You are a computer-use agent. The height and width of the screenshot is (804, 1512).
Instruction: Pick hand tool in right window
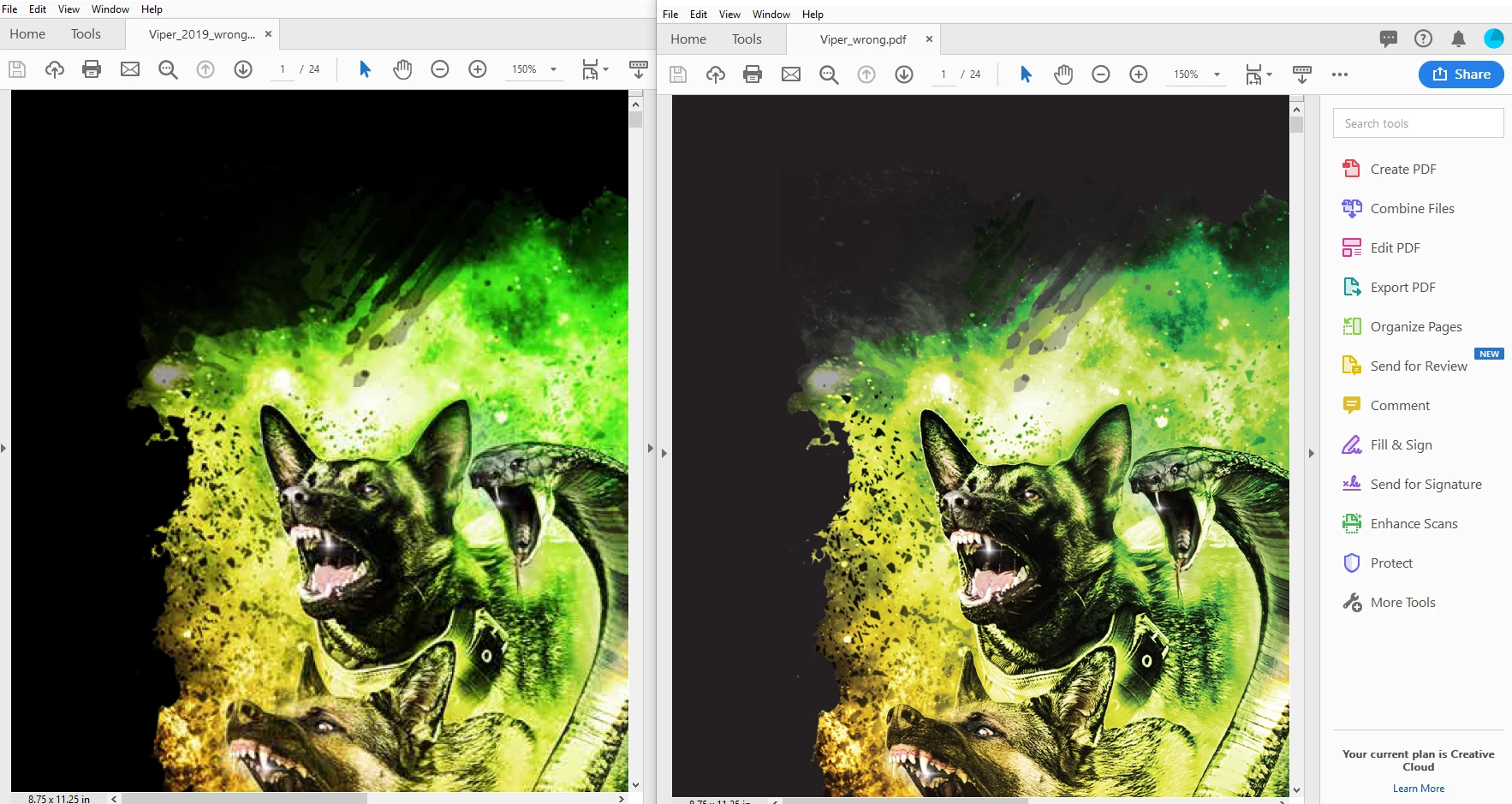1063,74
